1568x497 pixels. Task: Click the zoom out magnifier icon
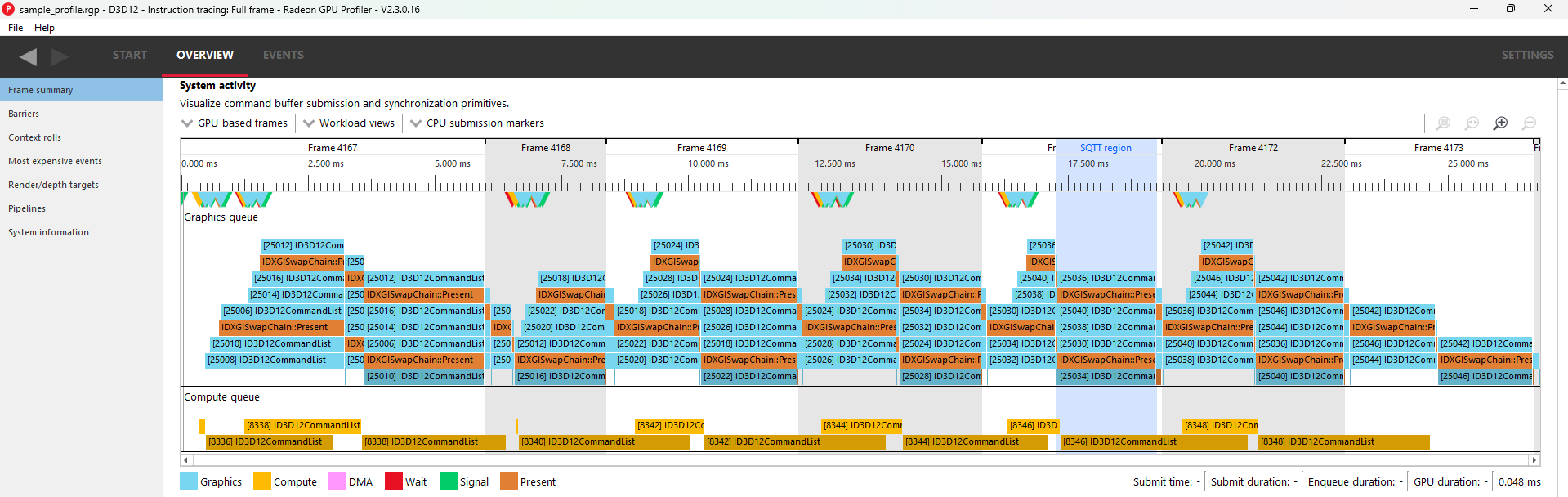tap(1529, 123)
